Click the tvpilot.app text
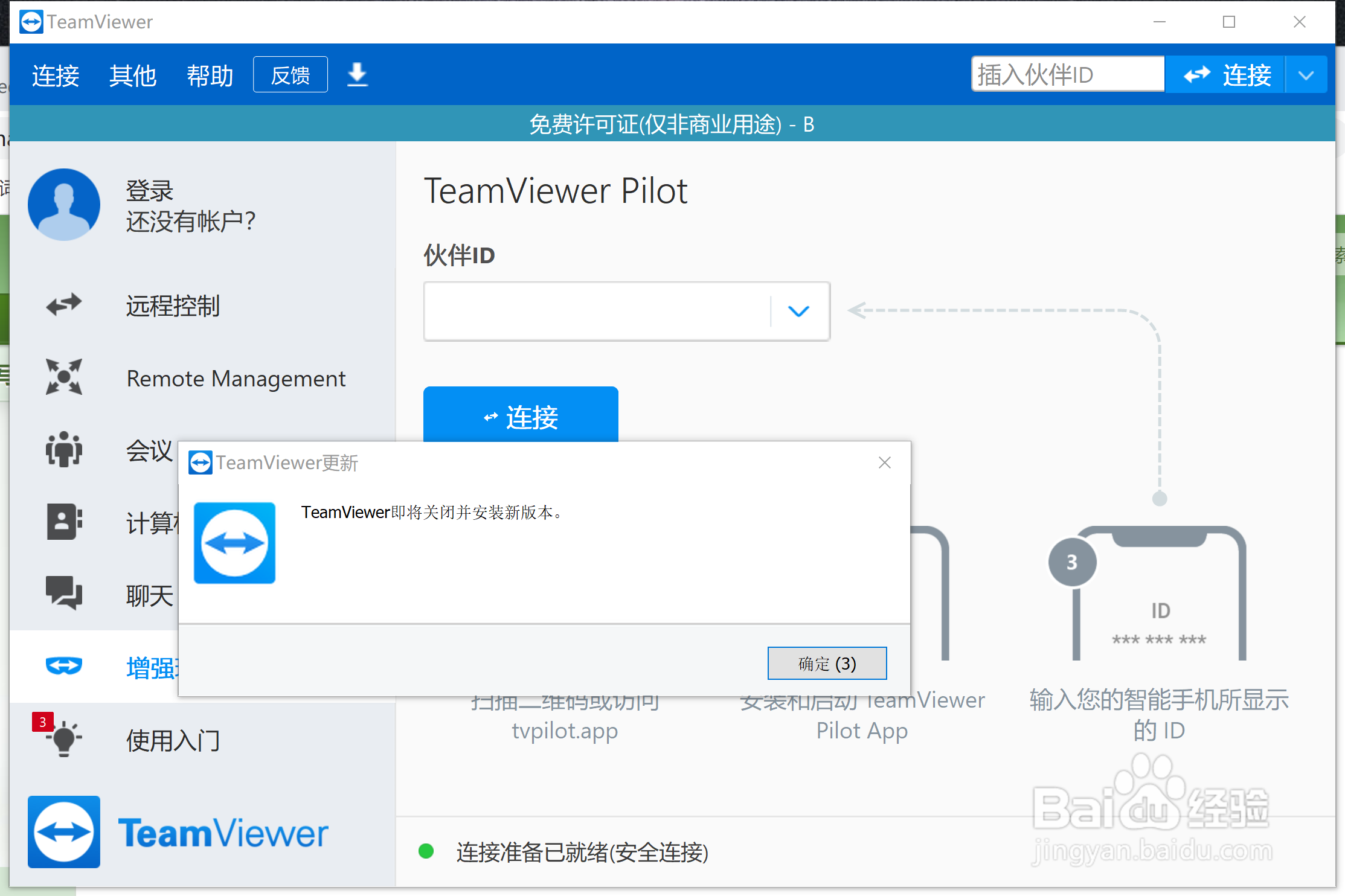The width and height of the screenshot is (1345, 896). click(x=565, y=731)
